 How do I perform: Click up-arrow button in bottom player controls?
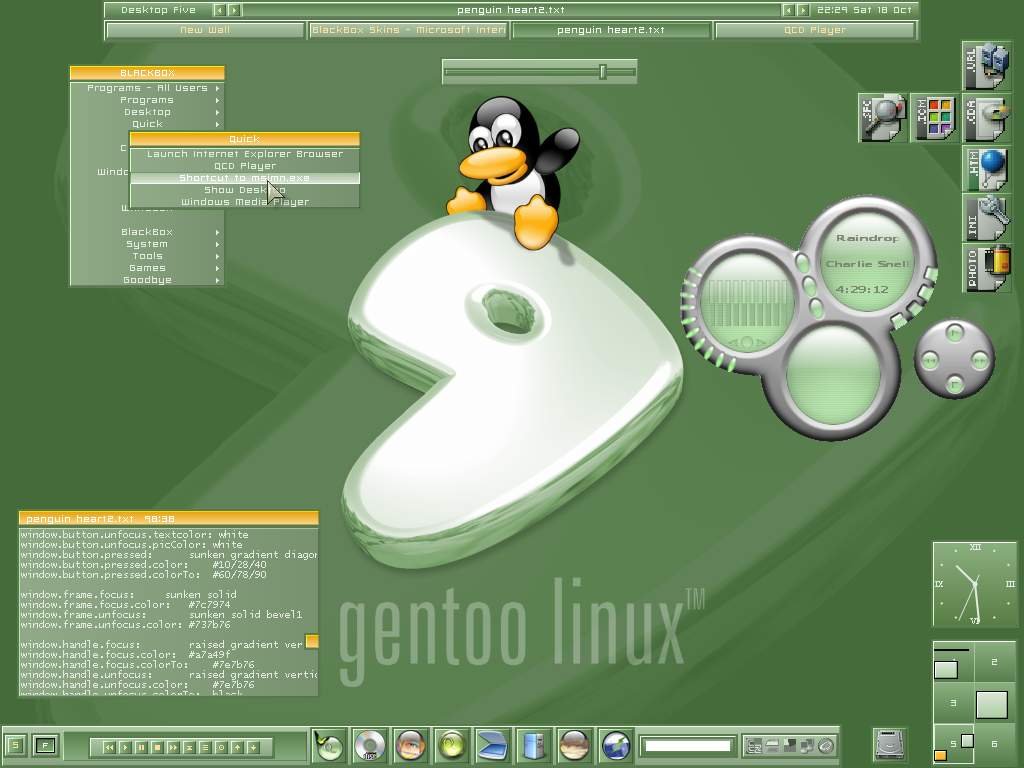point(237,747)
